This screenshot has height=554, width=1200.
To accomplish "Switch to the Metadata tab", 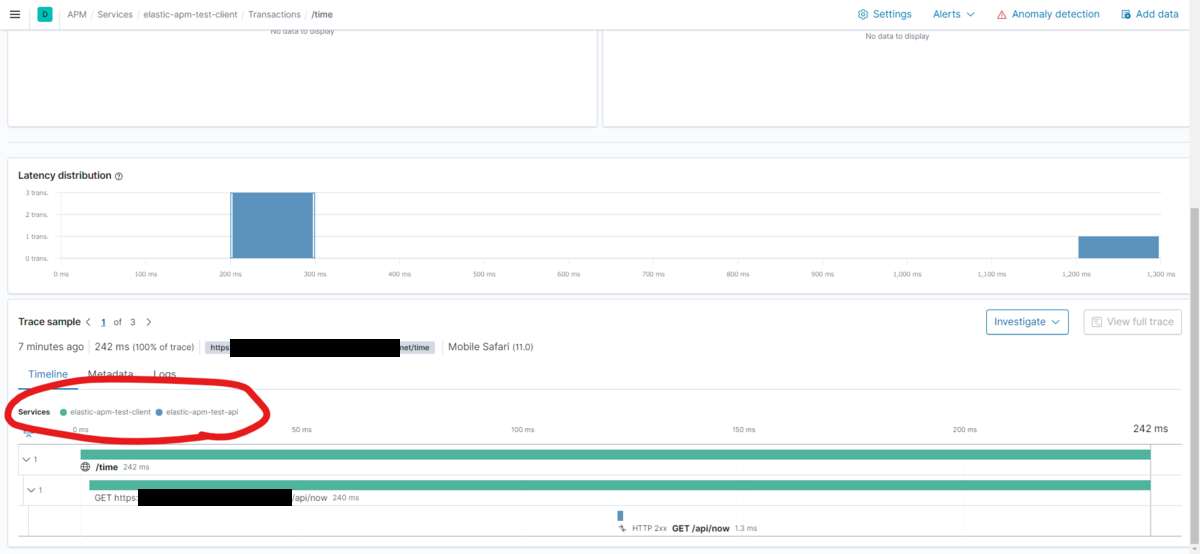I will (x=110, y=374).
